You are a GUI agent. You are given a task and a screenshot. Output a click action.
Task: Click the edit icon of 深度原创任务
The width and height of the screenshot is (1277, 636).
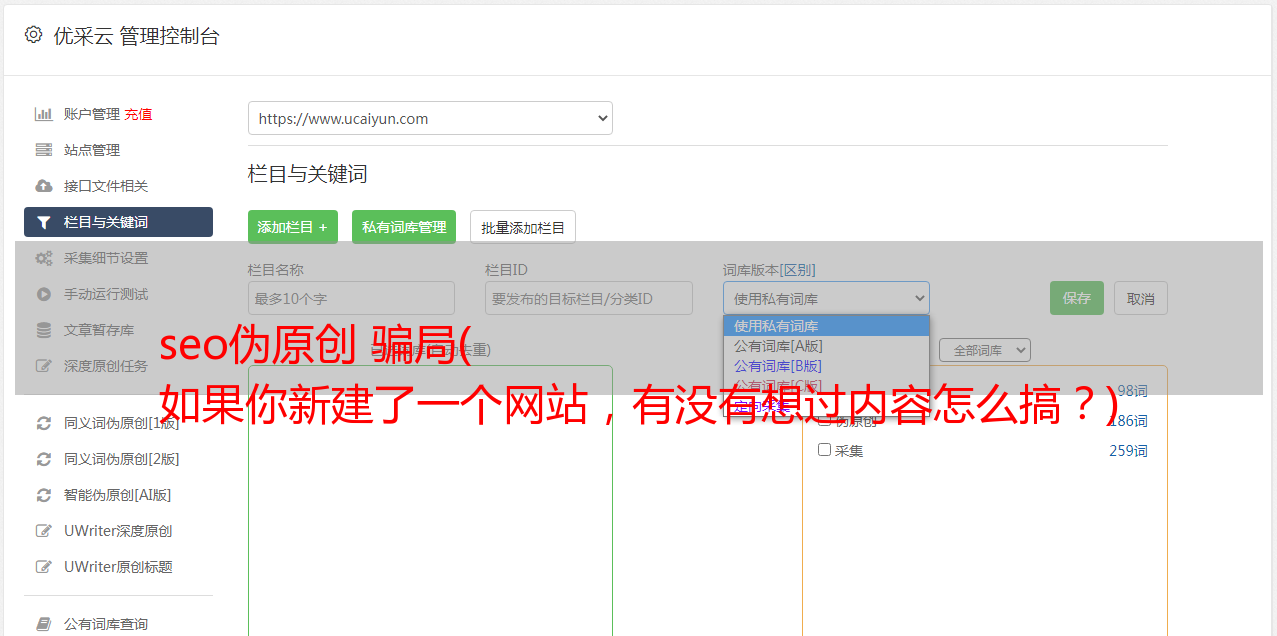pos(43,366)
